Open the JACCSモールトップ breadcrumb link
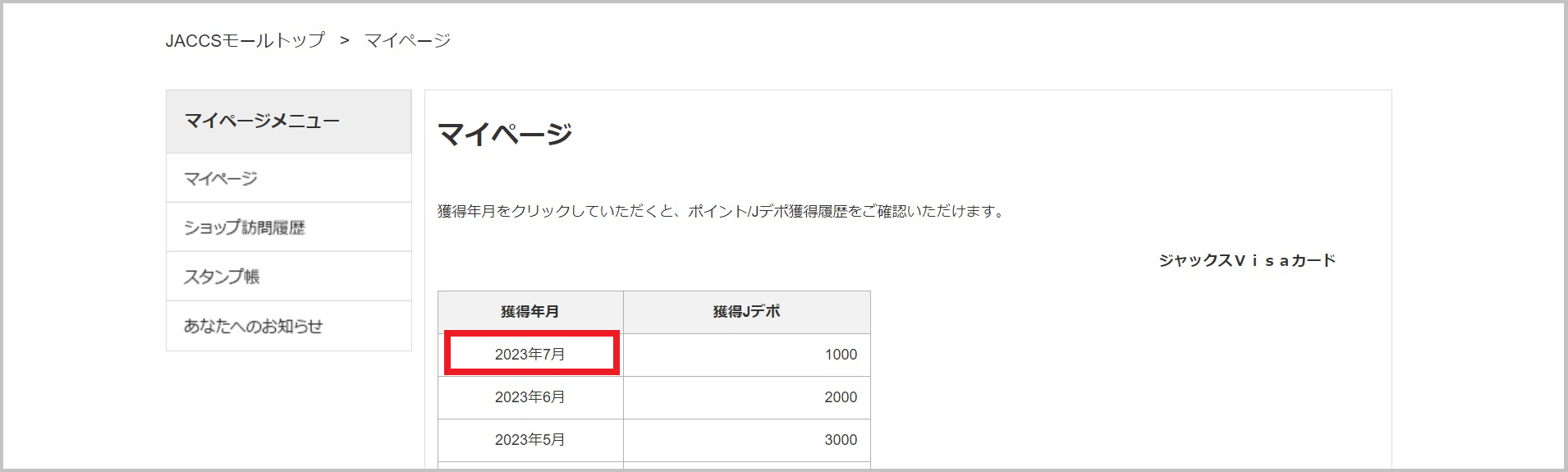 coord(245,40)
